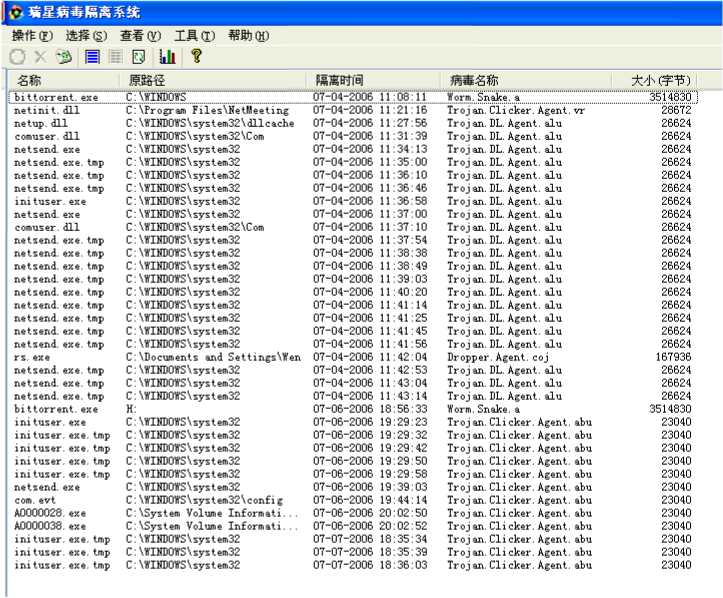Screen dimensions: 723x598
Task: Sort by the 原路径 column header
Action: click(x=213, y=80)
